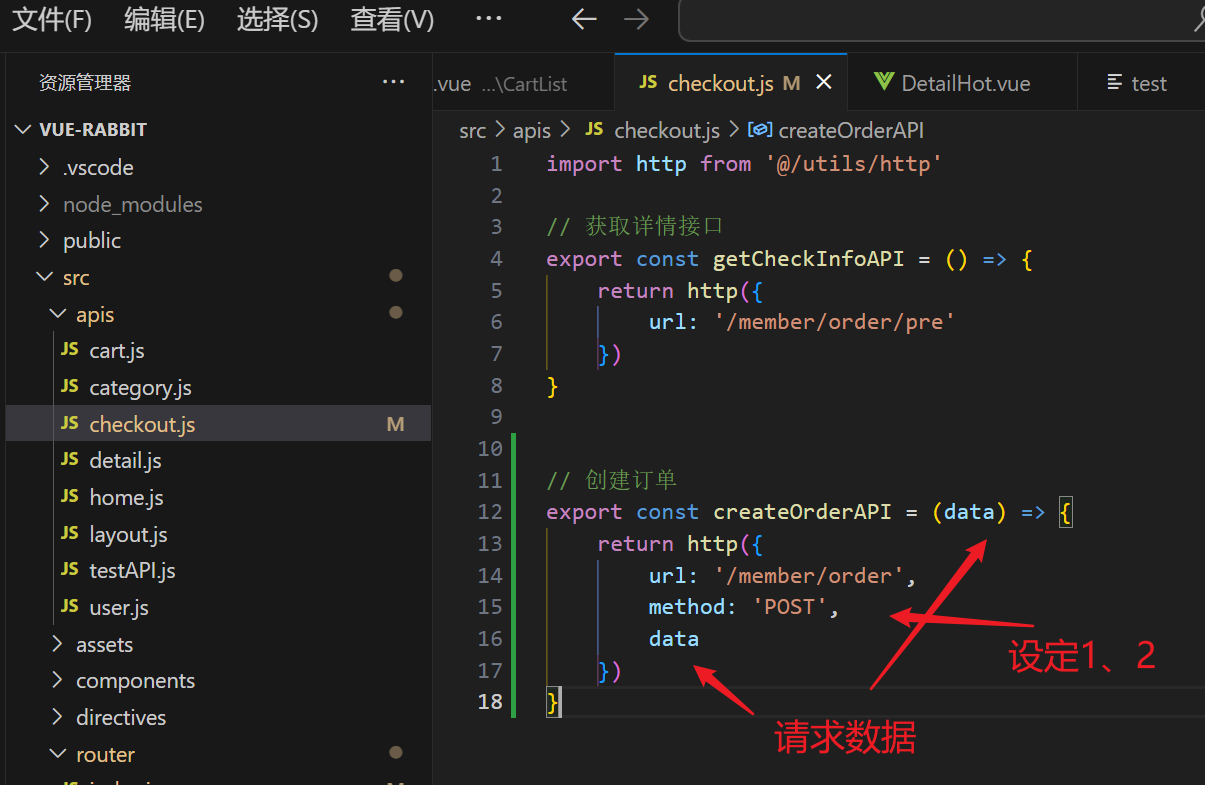Click the '/member/order' url string
1205x785 pixels.
tap(809, 576)
